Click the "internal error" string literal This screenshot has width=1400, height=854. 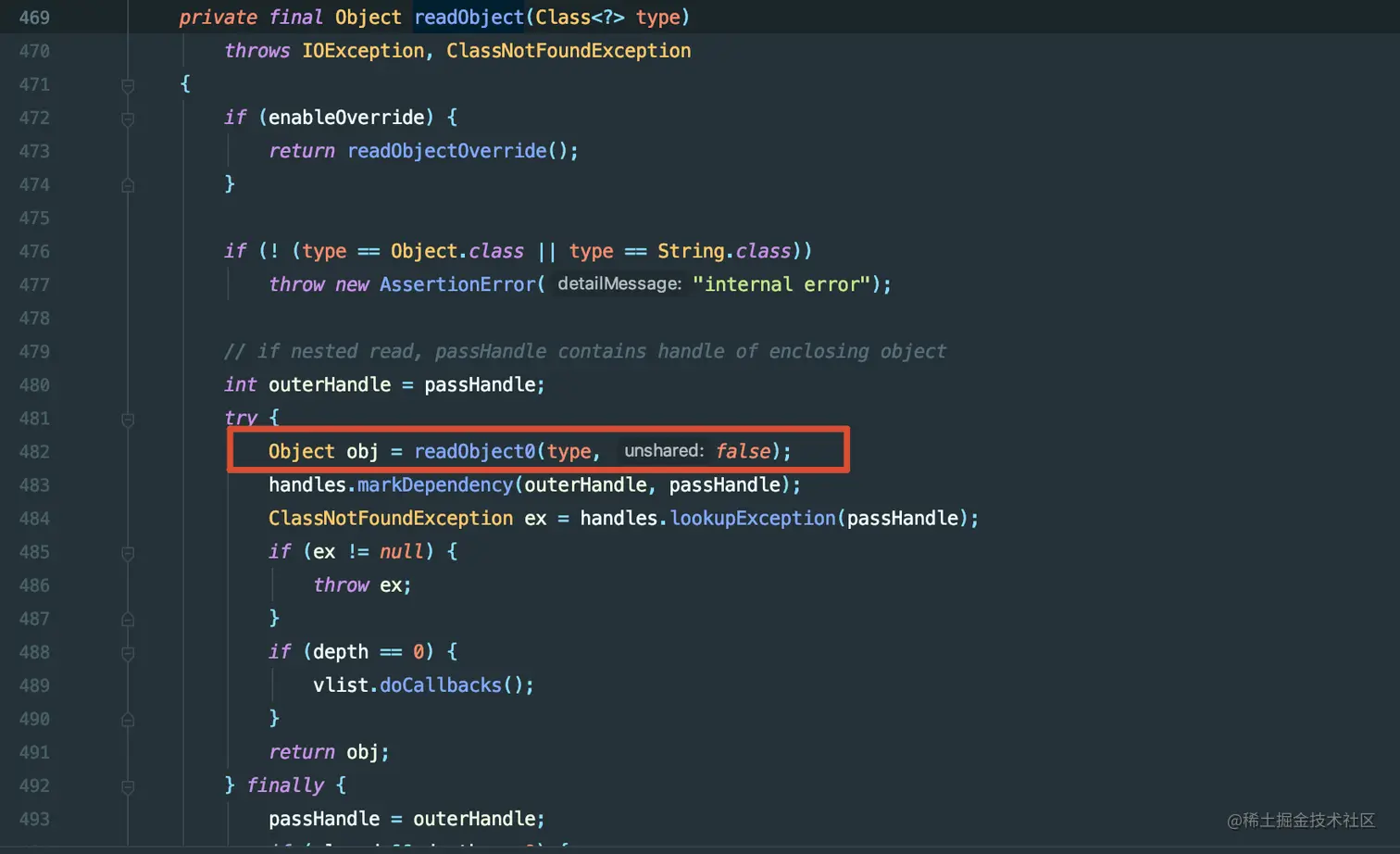[781, 284]
